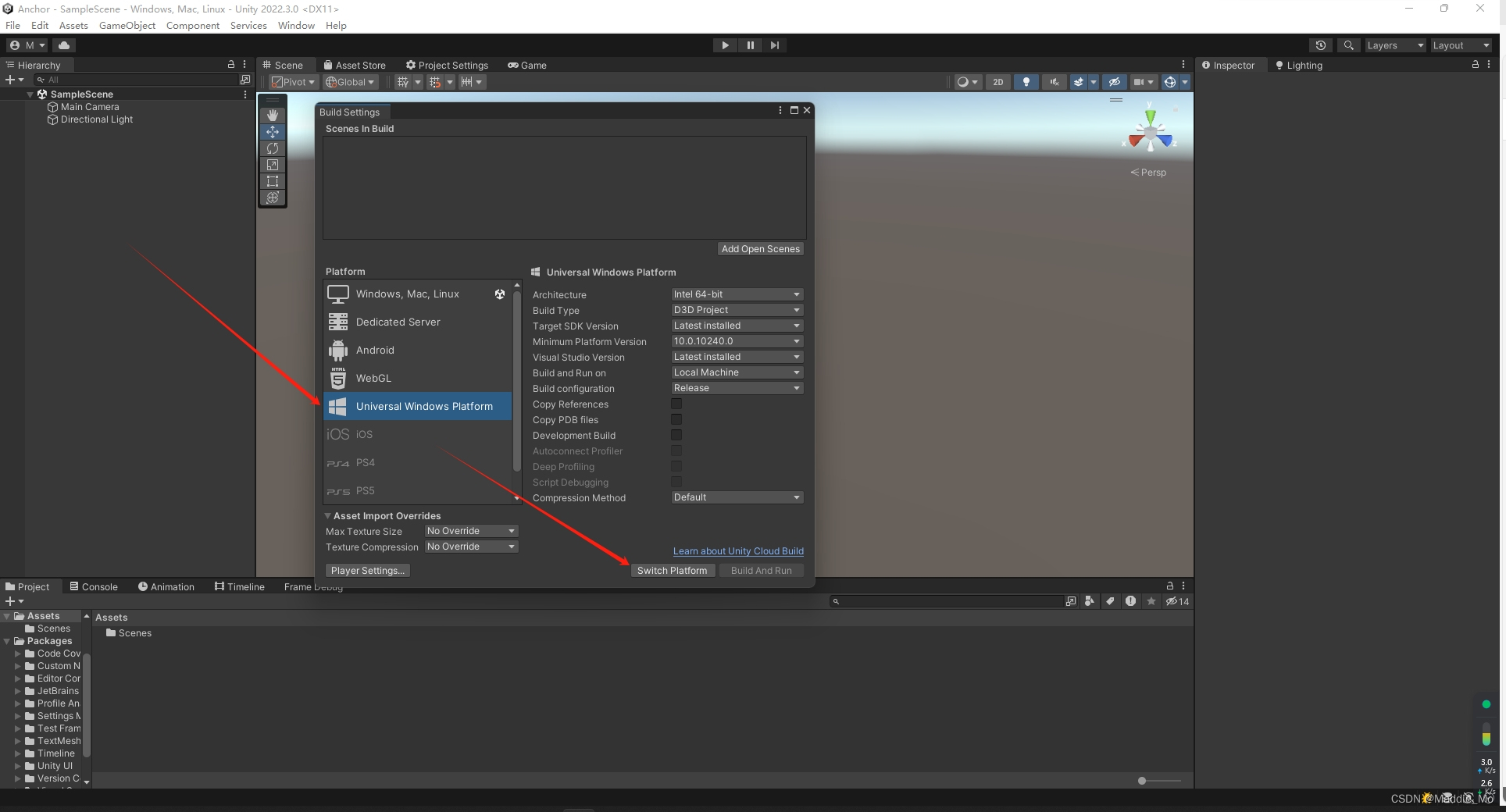Open Architecture dropdown Intel 64-bit
The width and height of the screenshot is (1506, 812).
click(x=737, y=294)
